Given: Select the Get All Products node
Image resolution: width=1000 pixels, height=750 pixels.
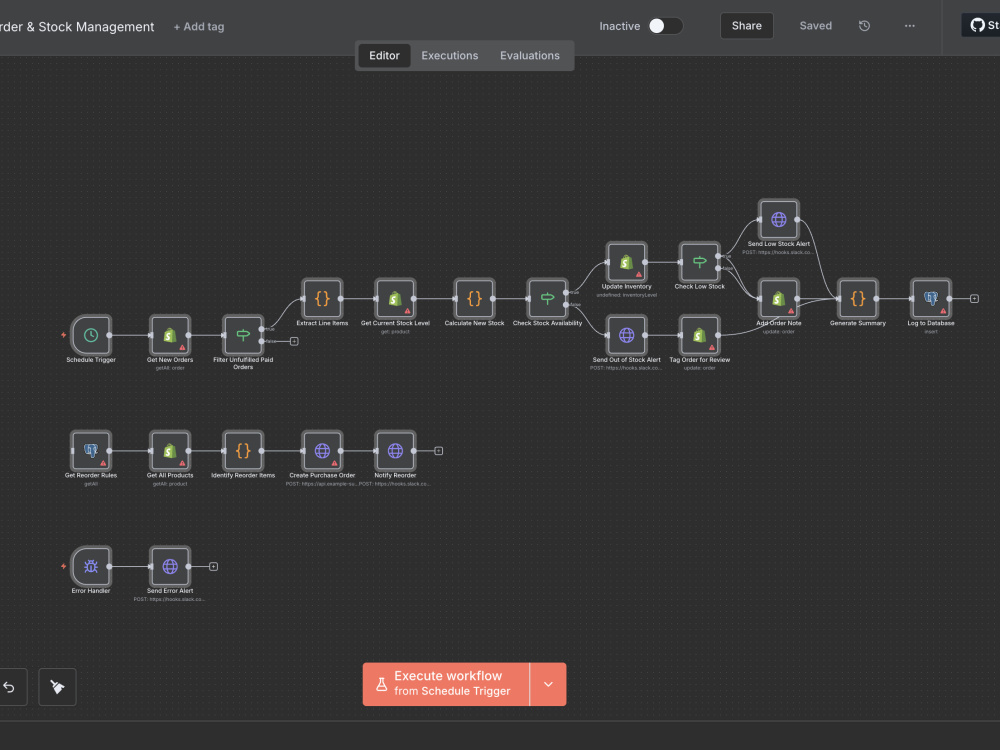Looking at the screenshot, I should pyautogui.click(x=170, y=451).
